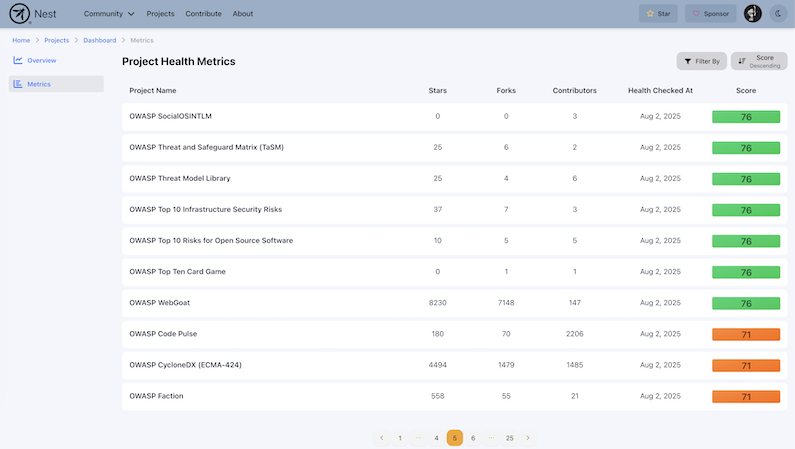Jump to last page 25
The height and width of the screenshot is (449, 795).
pyautogui.click(x=509, y=438)
